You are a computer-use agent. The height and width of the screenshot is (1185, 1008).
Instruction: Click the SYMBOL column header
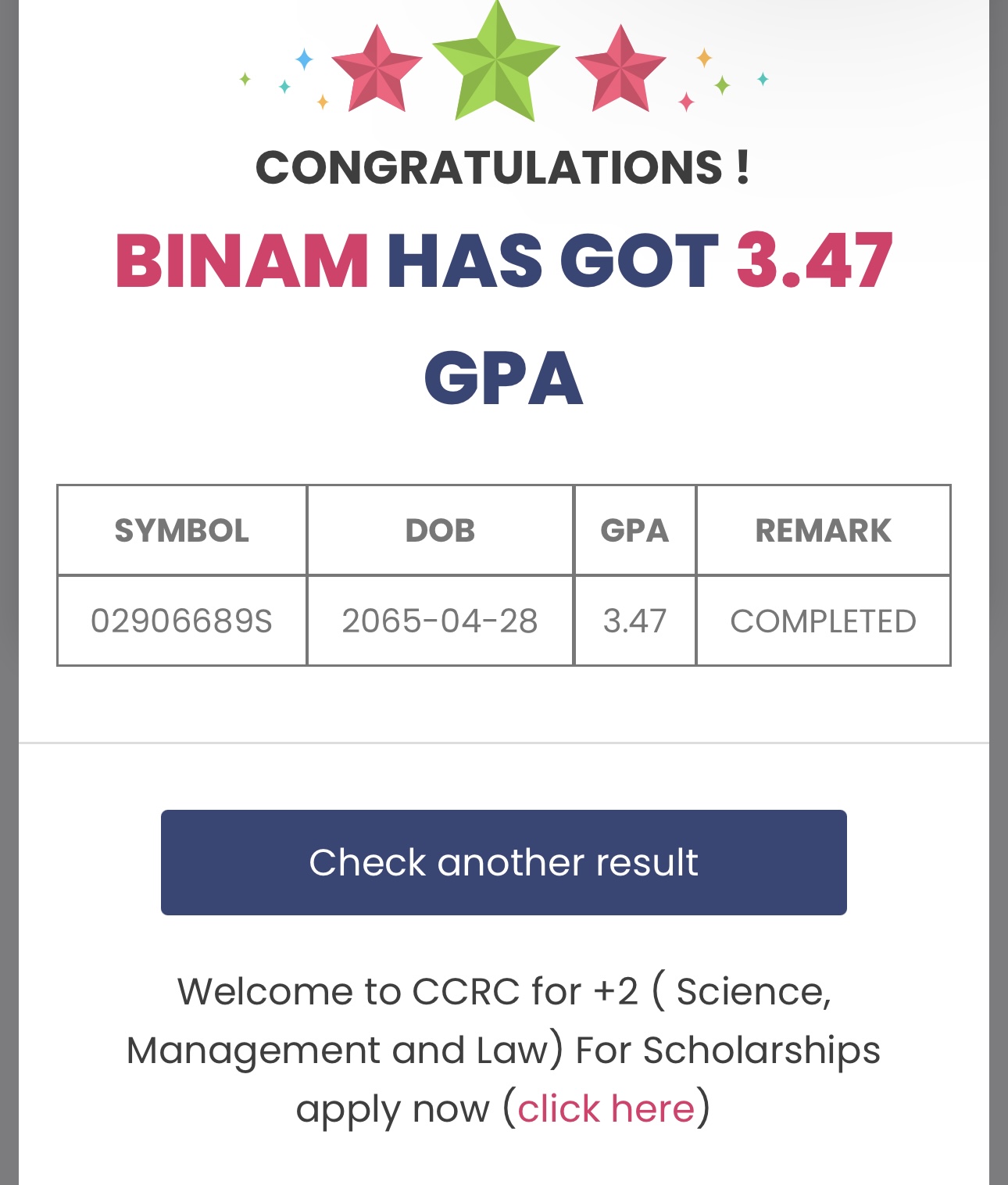point(182,531)
